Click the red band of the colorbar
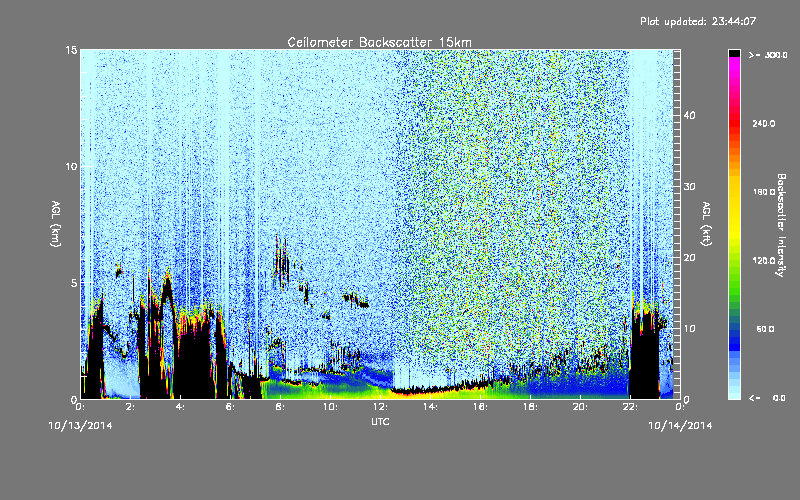 734,122
